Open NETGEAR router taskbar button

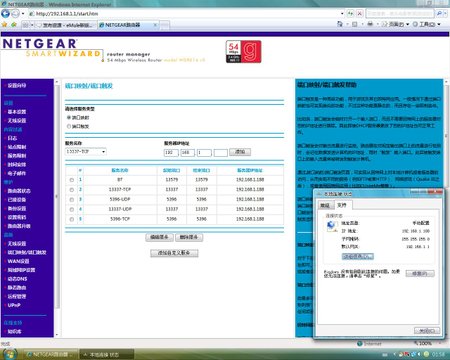(50, 354)
